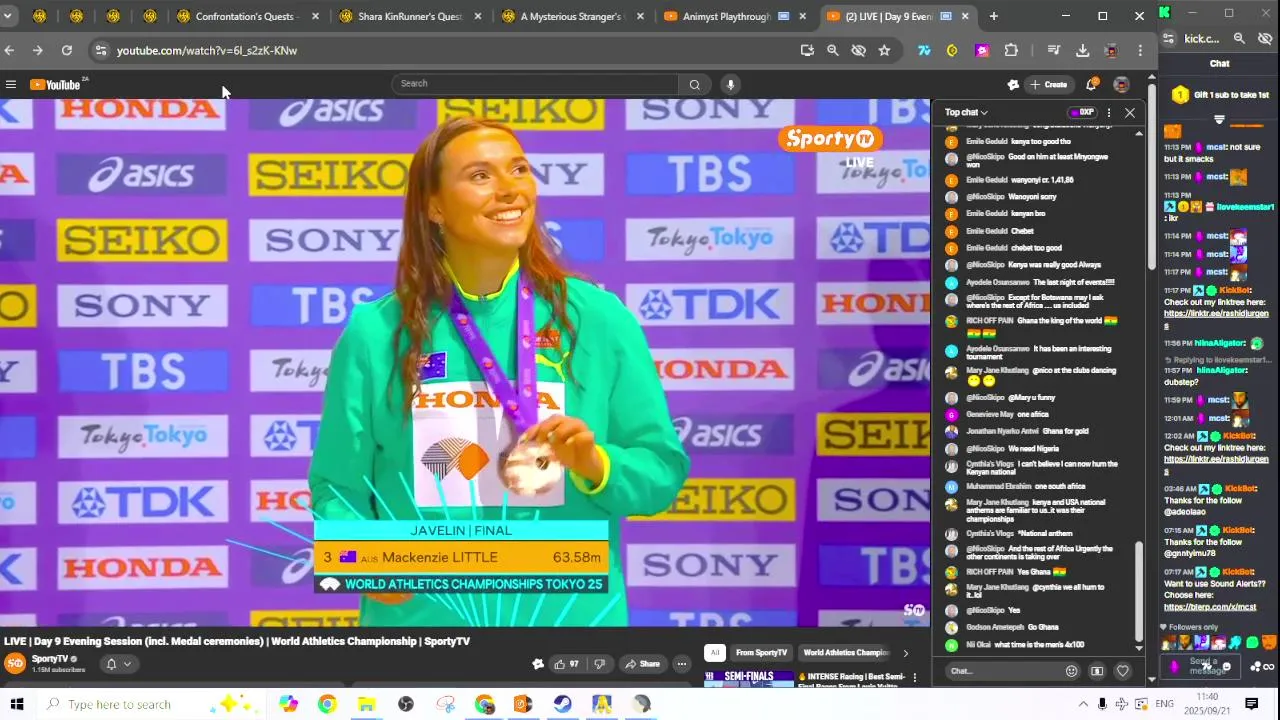Screen dimensions: 1280x720
Task: Share the live stream video
Action: tap(642, 664)
